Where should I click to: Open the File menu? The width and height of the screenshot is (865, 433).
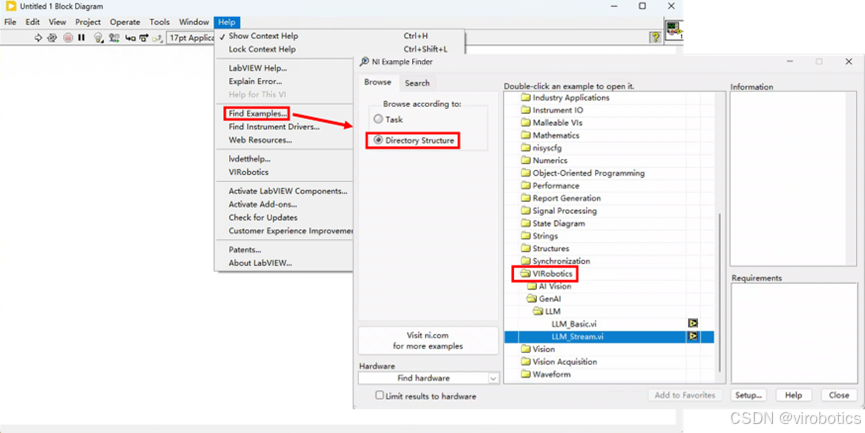10,22
